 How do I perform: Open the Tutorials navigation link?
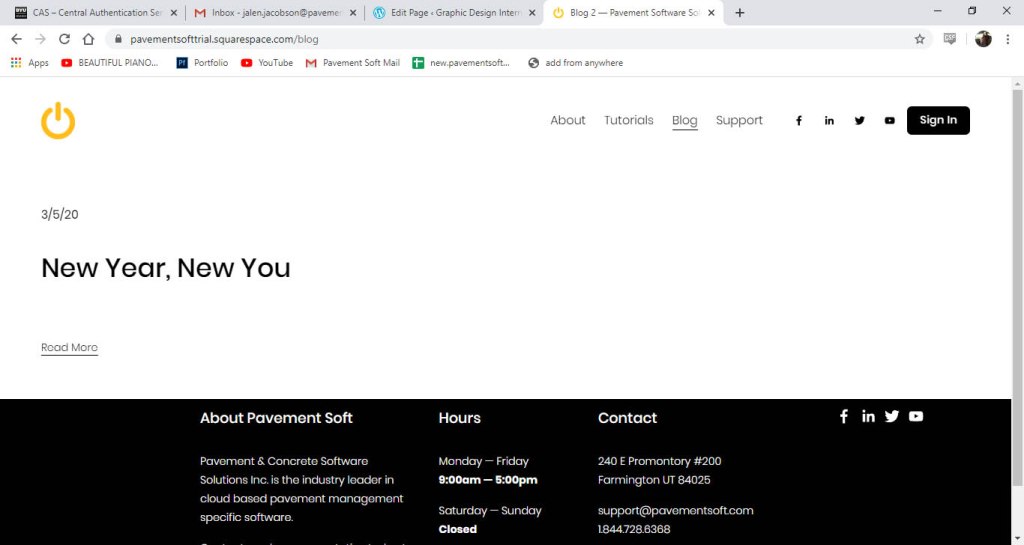628,120
